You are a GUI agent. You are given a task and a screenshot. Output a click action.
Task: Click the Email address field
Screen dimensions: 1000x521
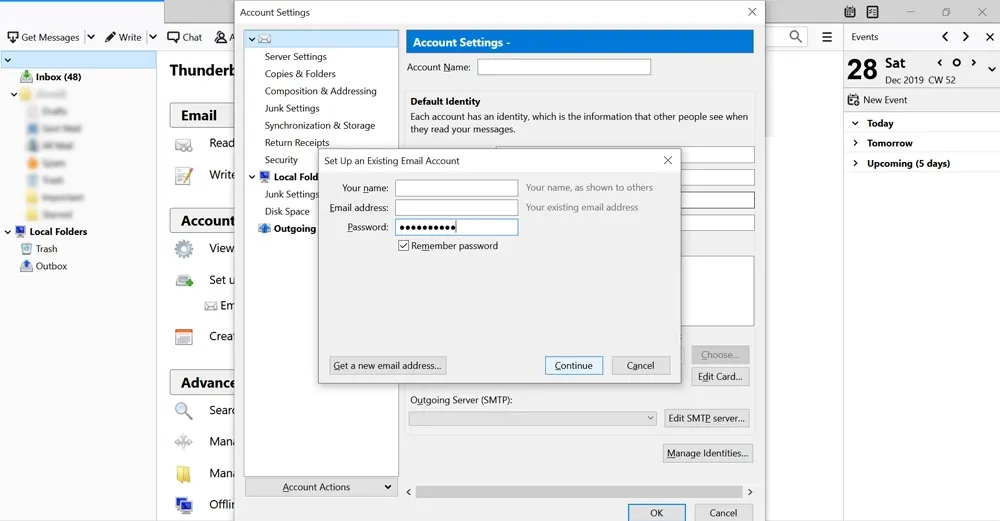coord(457,208)
